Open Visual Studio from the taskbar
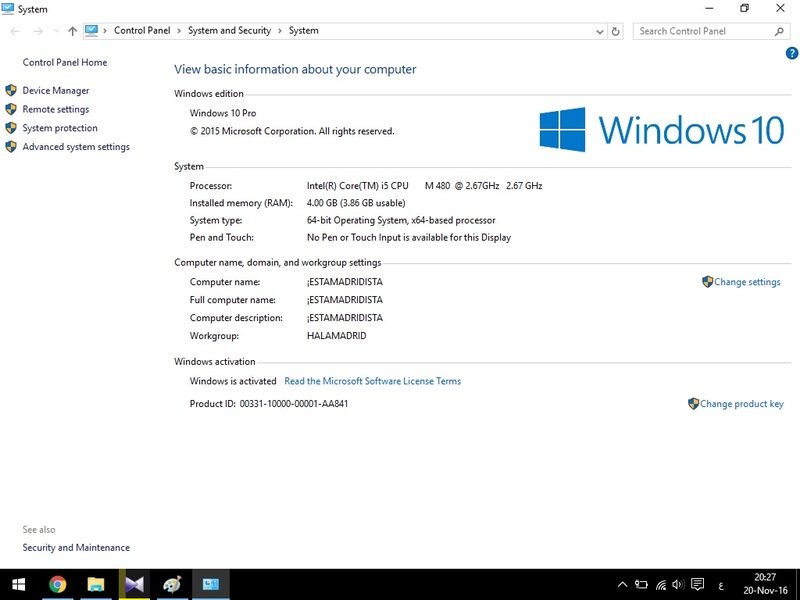Image resolution: width=800 pixels, height=600 pixels. (134, 585)
